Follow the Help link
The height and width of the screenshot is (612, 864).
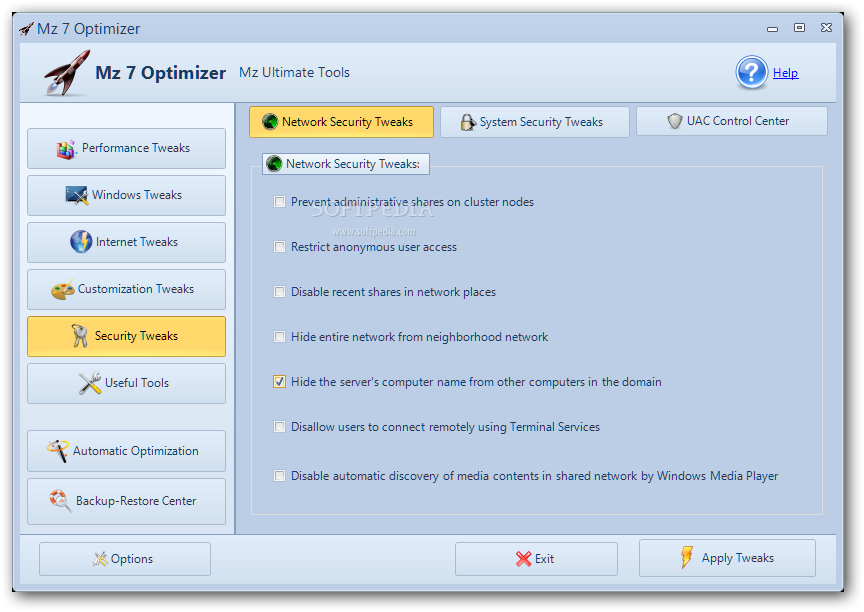pyautogui.click(x=785, y=73)
